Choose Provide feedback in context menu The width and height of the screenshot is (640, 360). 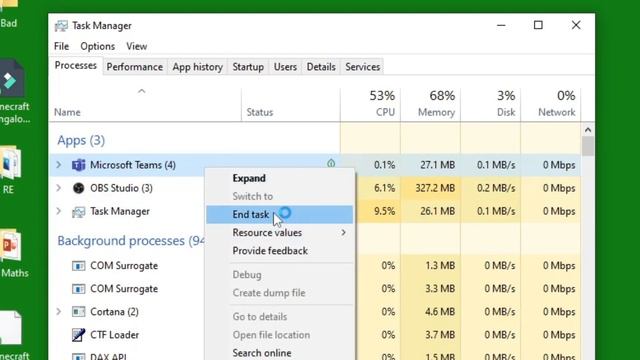point(280,251)
